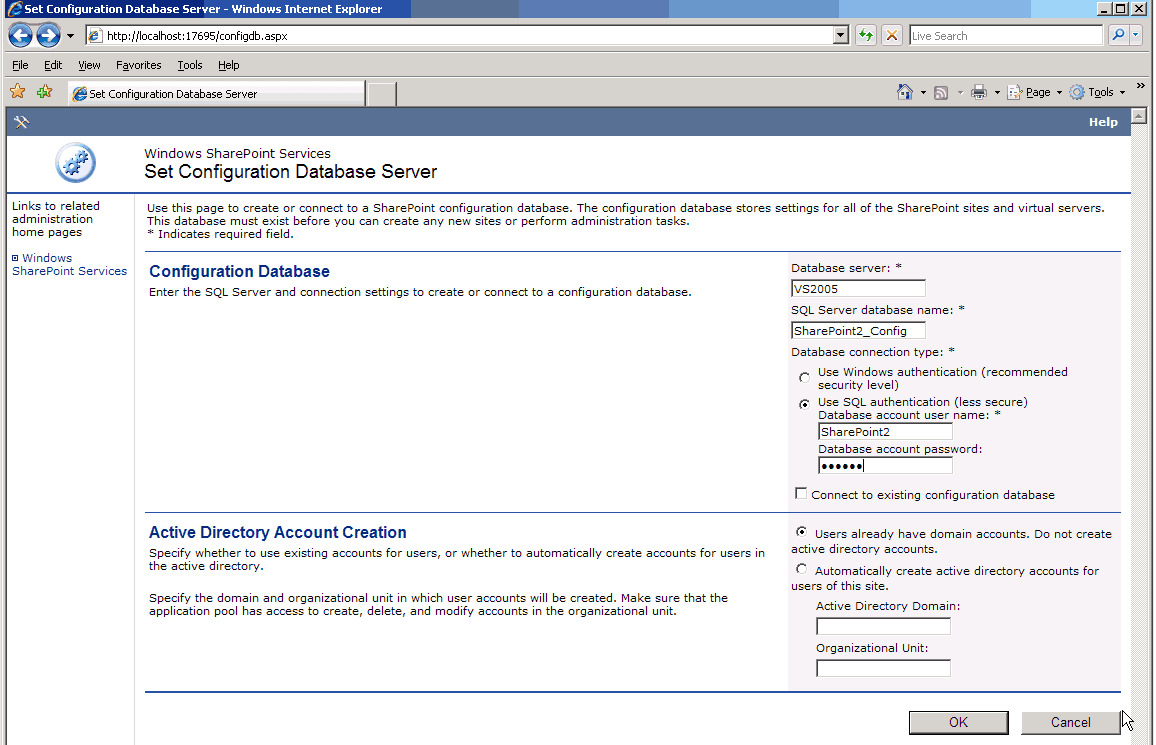
Task: Open a new blank tab
Action: tap(382, 94)
